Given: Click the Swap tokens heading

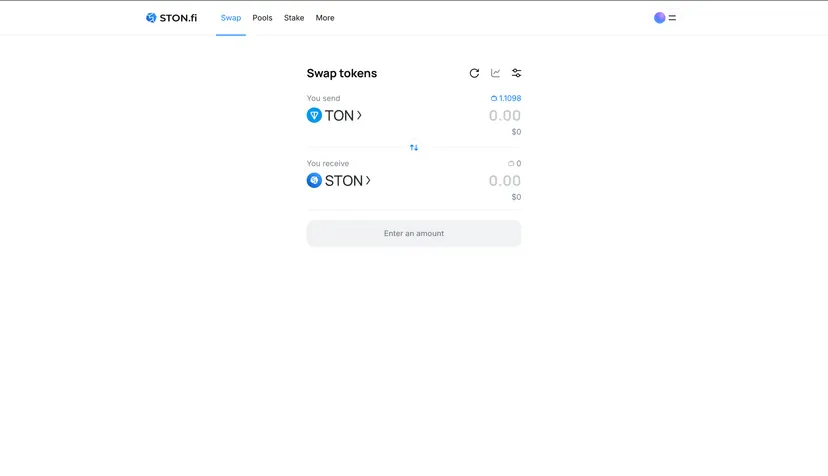Looking at the screenshot, I should tap(342, 73).
